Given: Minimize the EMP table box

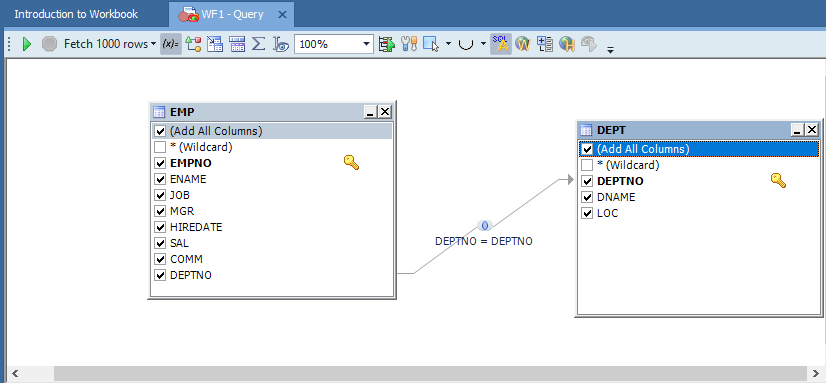Looking at the screenshot, I should point(370,112).
